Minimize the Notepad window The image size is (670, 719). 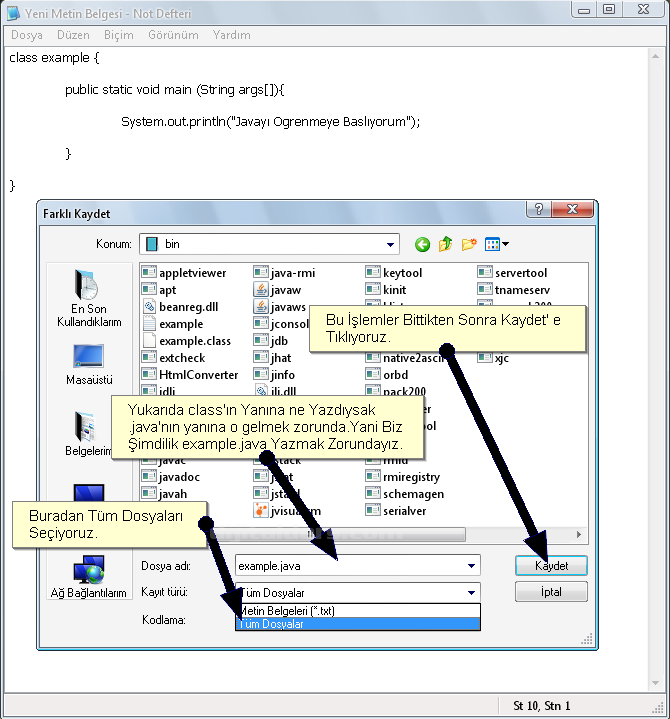[584, 10]
